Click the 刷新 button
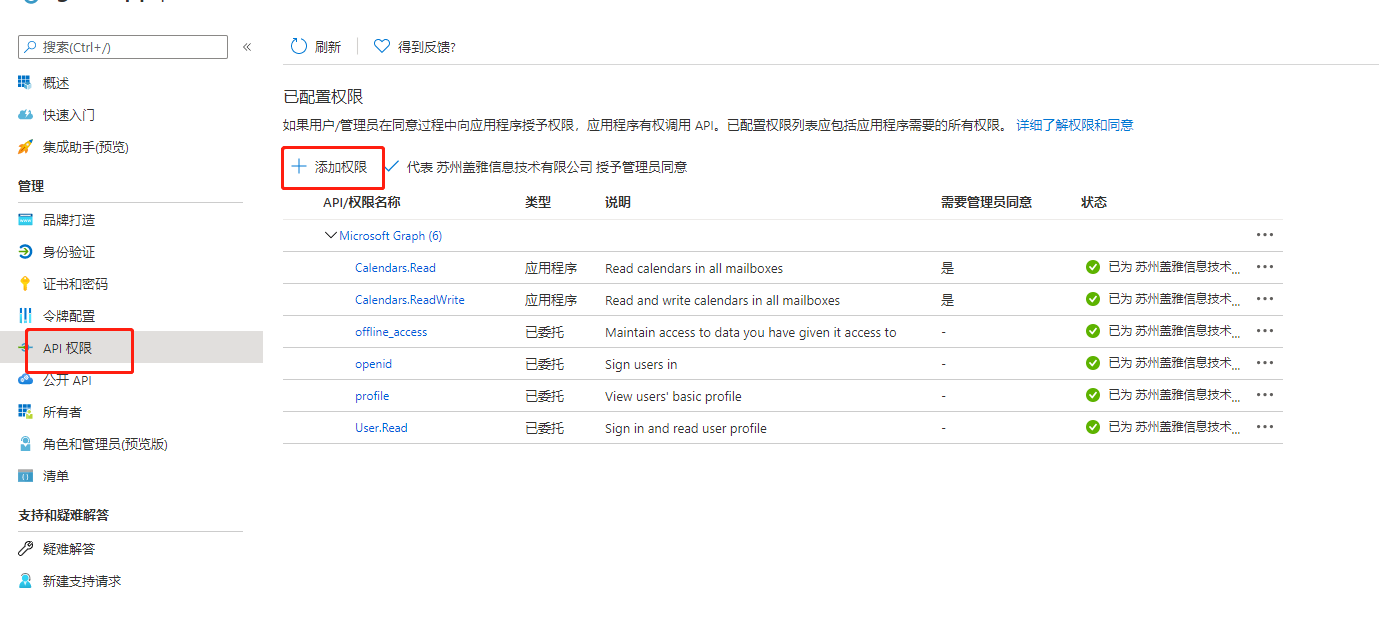Screen dimensions: 1379x624 [315, 47]
